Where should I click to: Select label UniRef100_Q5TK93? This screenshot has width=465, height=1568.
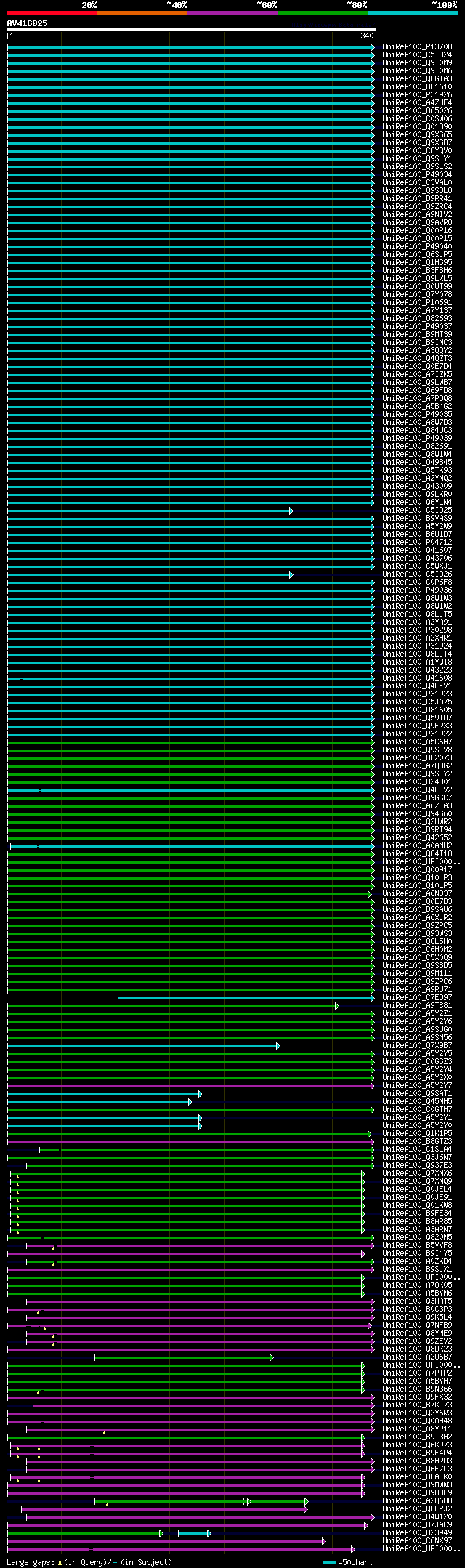417,470
